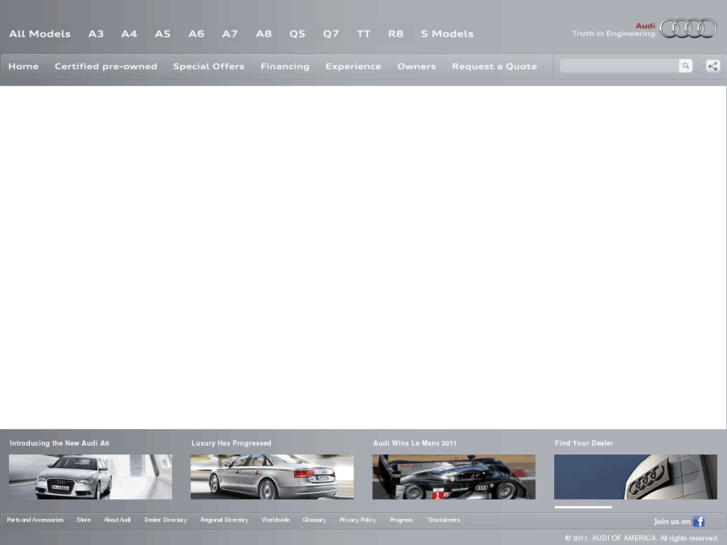
Task: Open Find Your Dealer image
Action: point(636,477)
